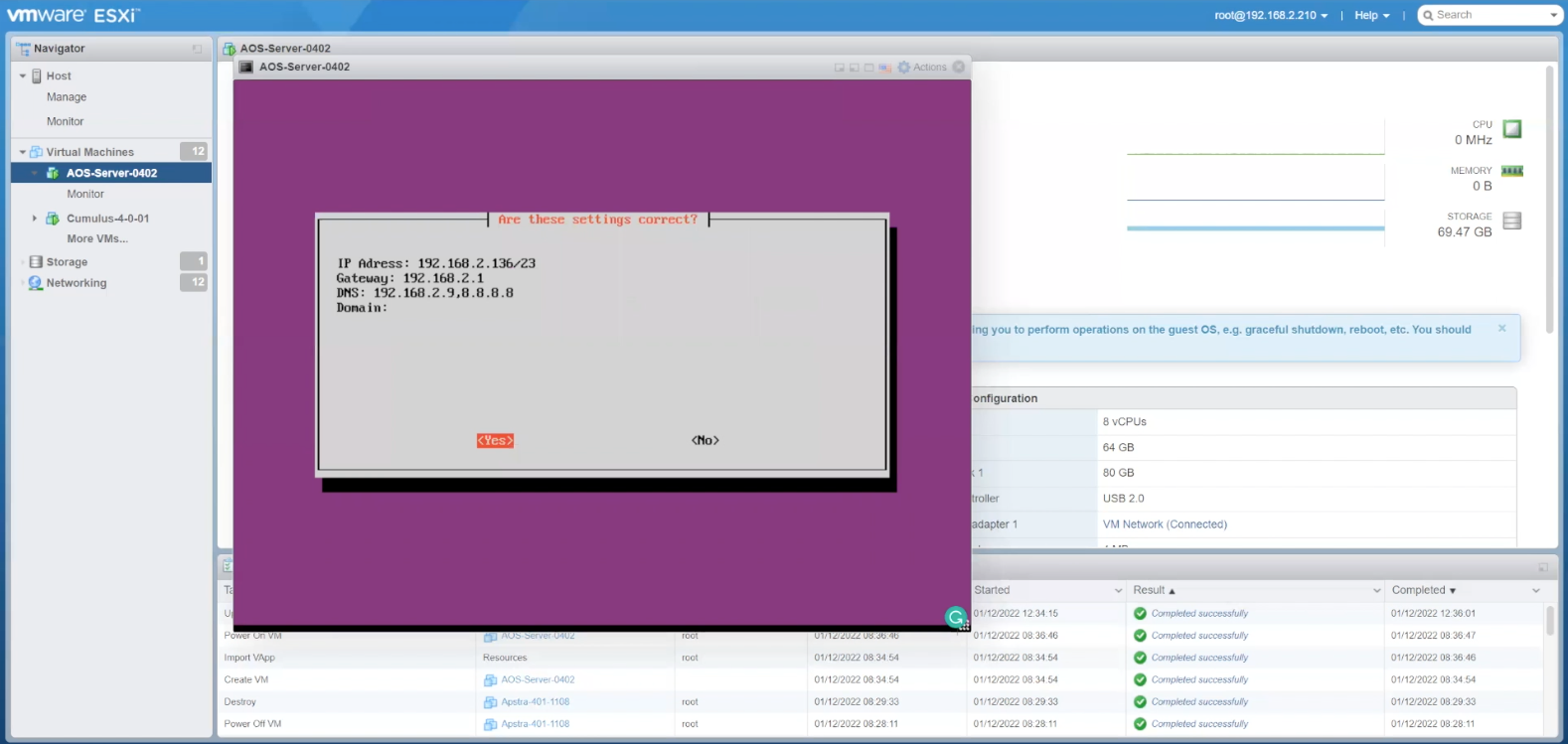Click the Networking count badge 12
The height and width of the screenshot is (744, 1568).
click(x=194, y=282)
